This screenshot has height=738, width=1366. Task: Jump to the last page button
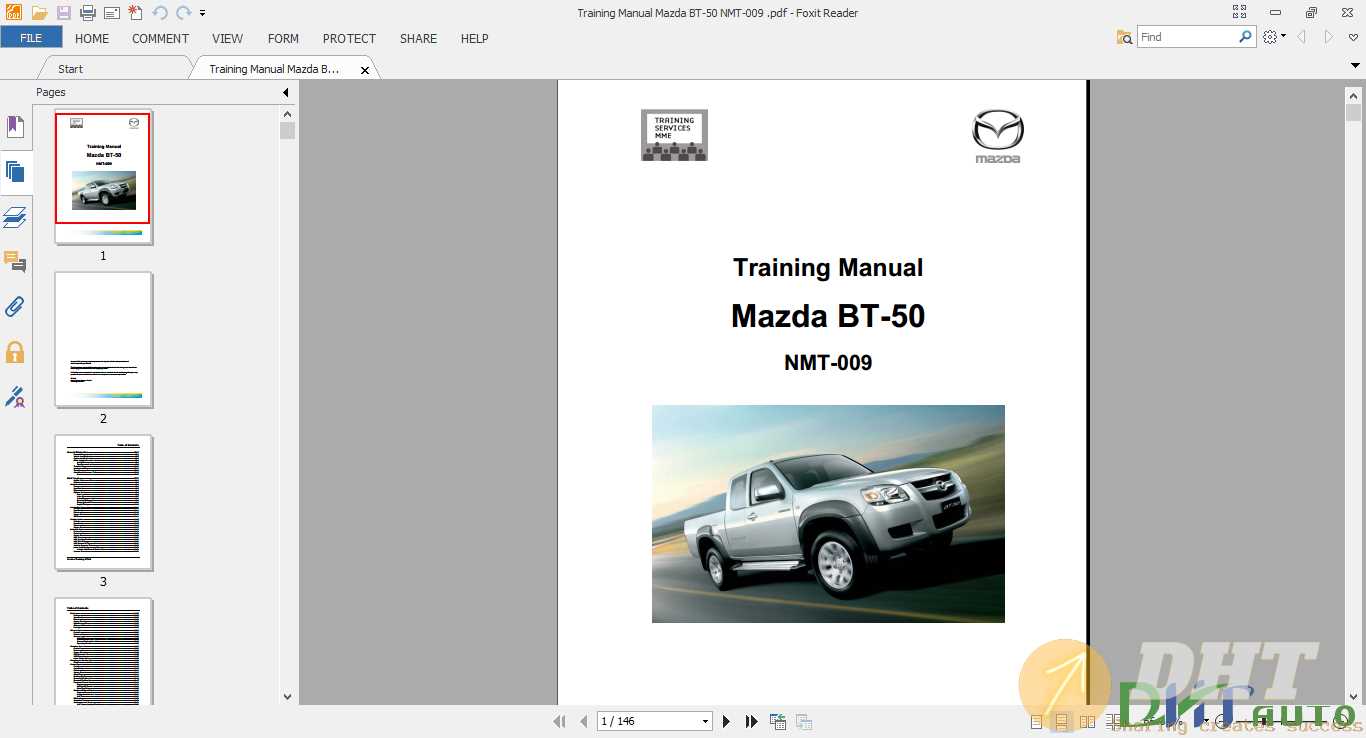(751, 721)
